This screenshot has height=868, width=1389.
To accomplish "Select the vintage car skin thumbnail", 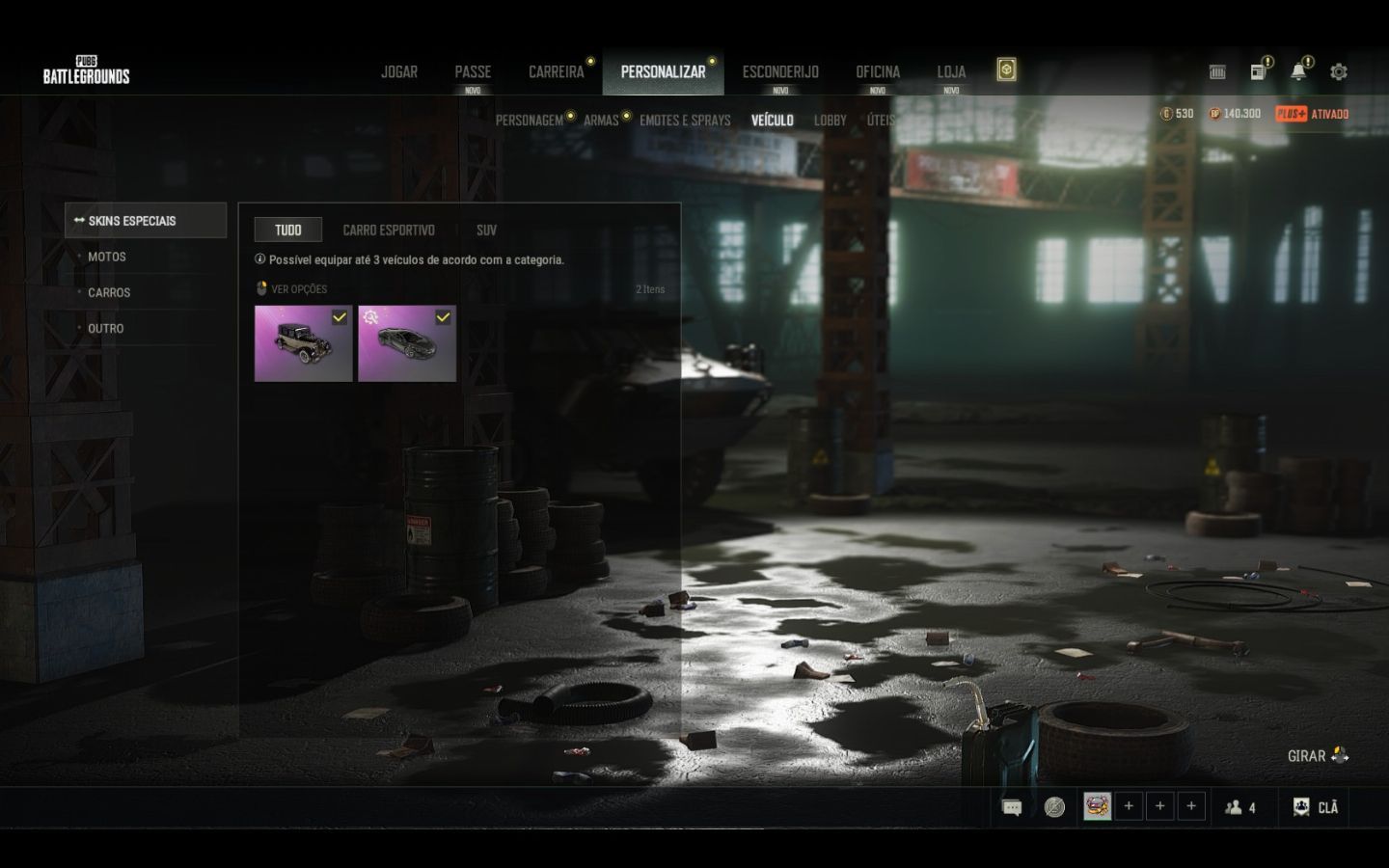I will 303,343.
